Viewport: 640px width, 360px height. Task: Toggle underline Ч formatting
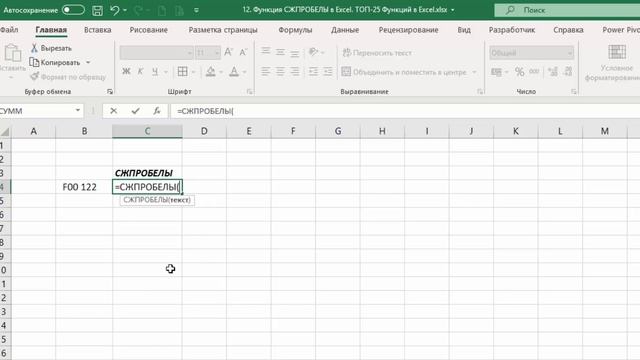coord(155,71)
